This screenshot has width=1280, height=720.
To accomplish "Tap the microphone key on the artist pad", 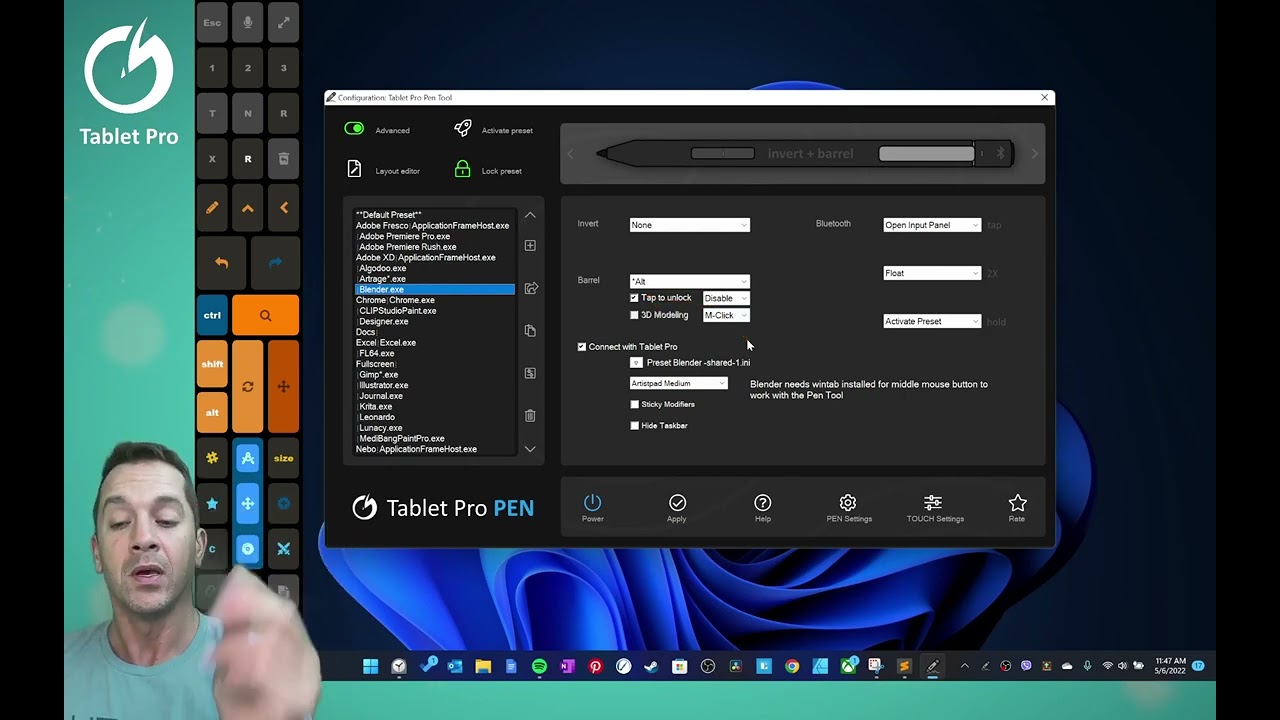I will click(248, 23).
